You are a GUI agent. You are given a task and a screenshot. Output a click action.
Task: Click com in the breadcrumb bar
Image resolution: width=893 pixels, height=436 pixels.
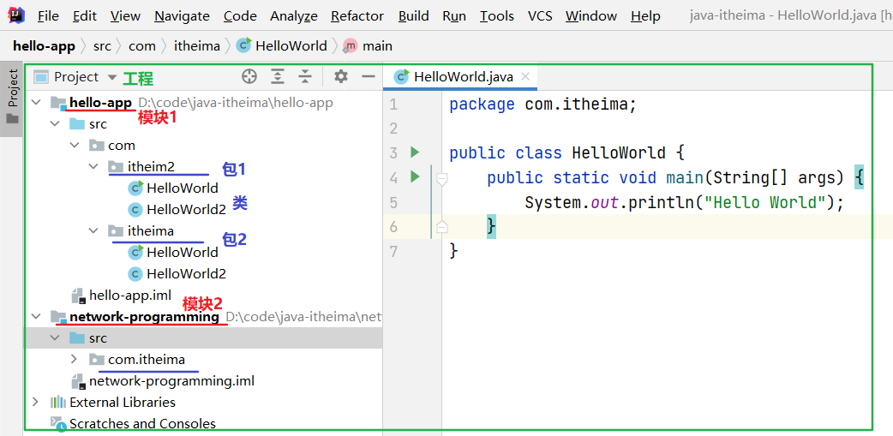tap(142, 46)
